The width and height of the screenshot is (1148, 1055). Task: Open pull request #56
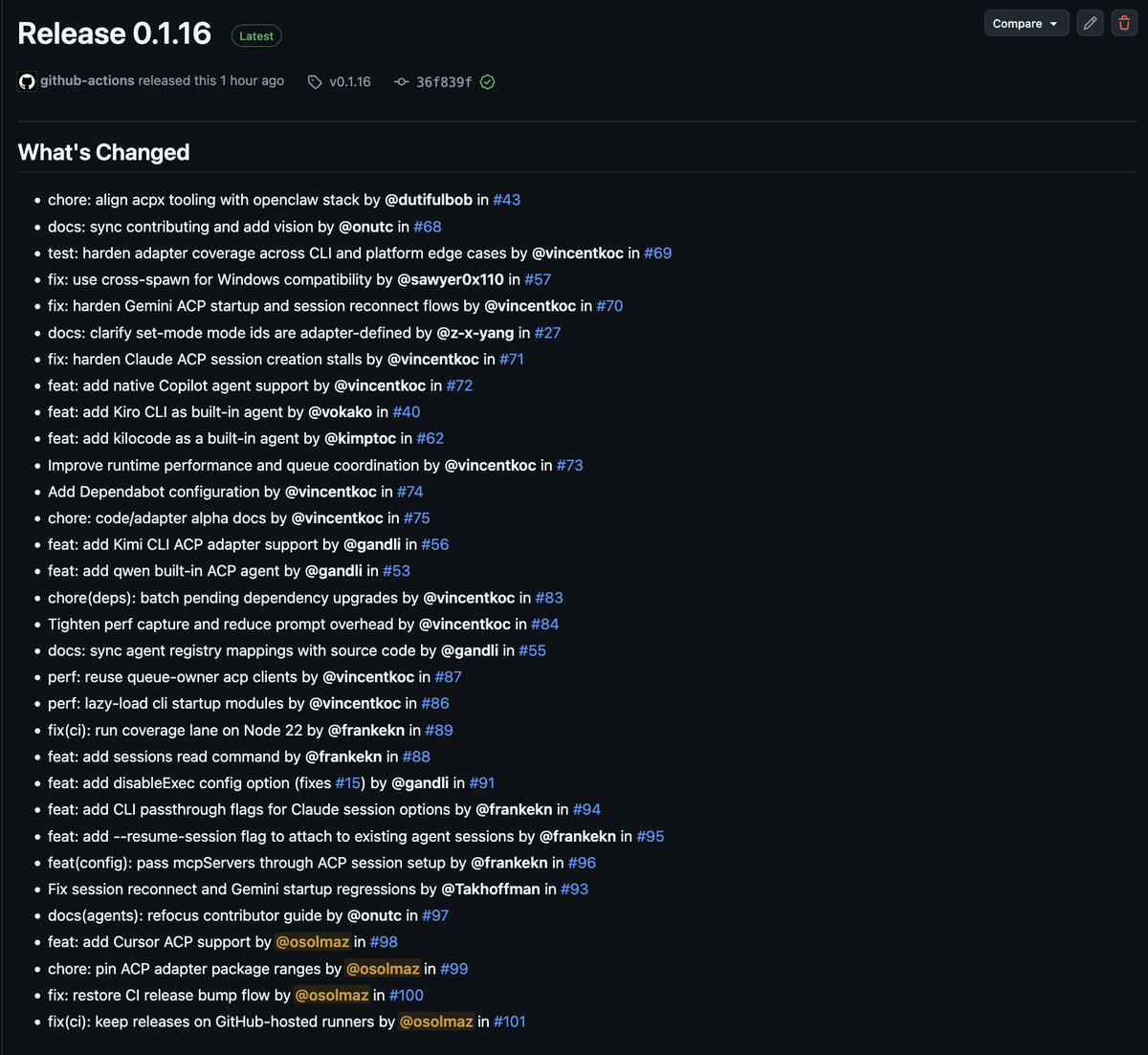coord(435,544)
